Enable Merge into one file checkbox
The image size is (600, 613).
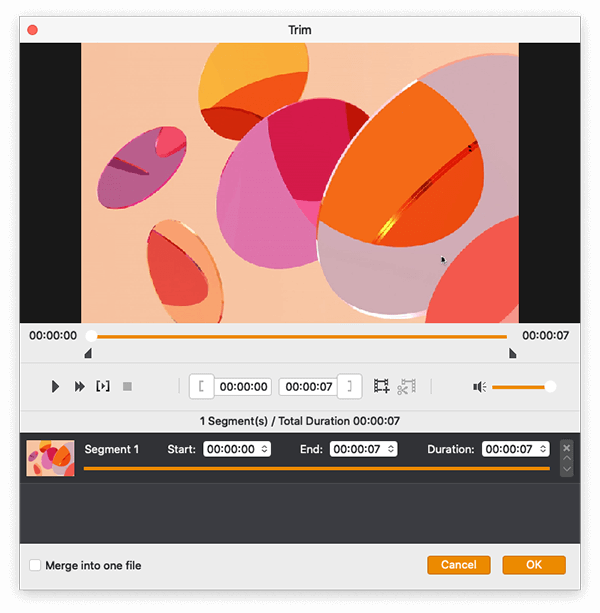(x=35, y=565)
